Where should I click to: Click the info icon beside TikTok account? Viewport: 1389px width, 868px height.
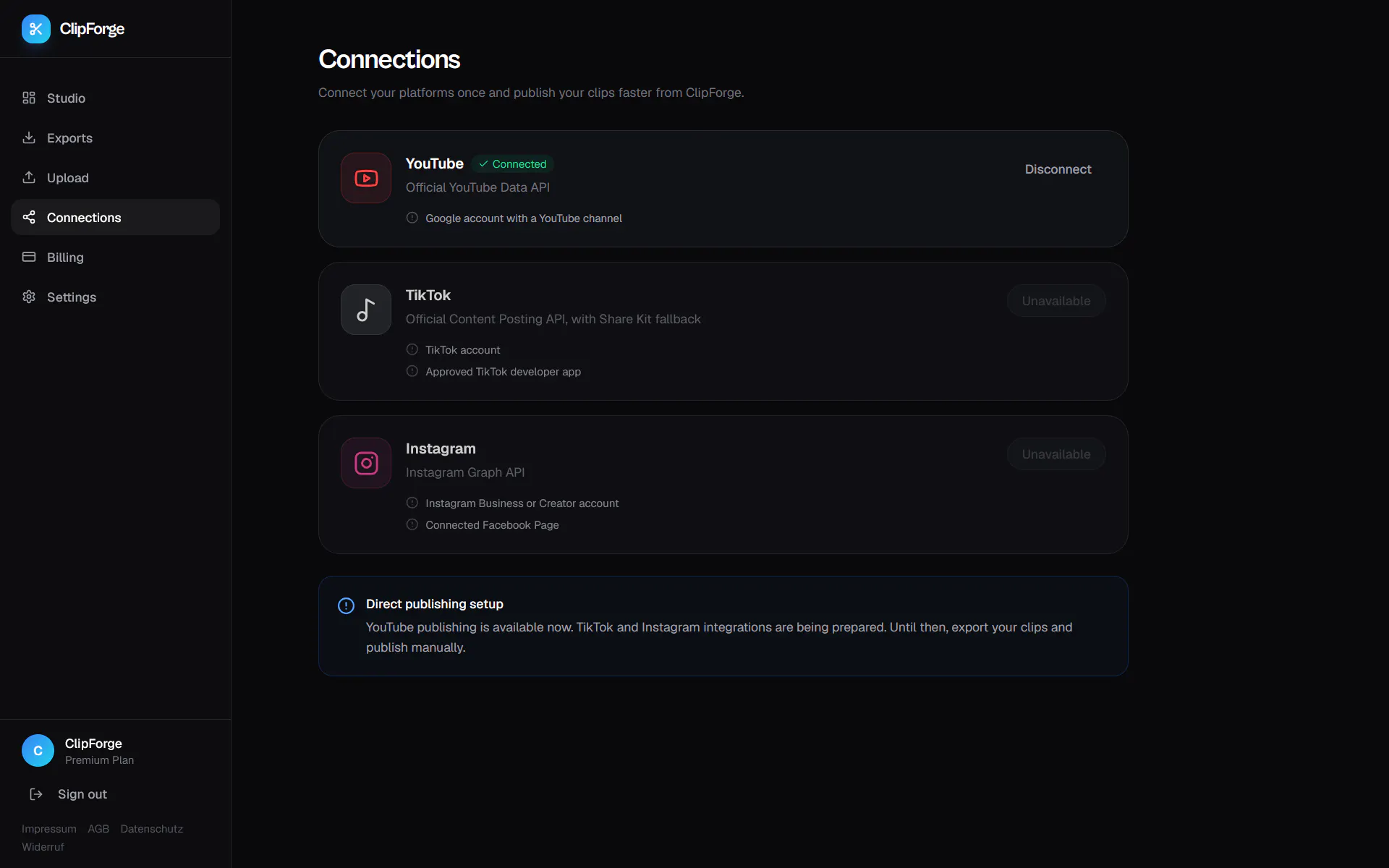click(412, 349)
